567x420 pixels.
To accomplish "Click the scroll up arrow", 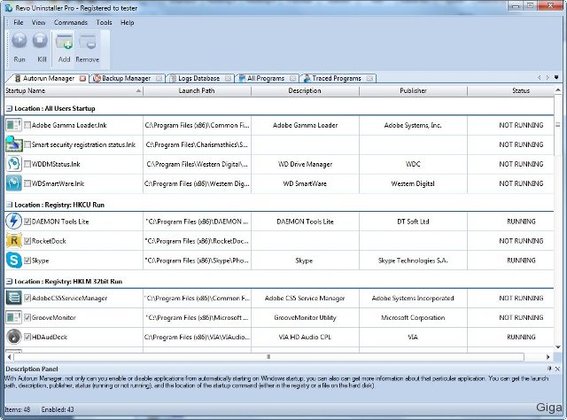I will (558, 90).
